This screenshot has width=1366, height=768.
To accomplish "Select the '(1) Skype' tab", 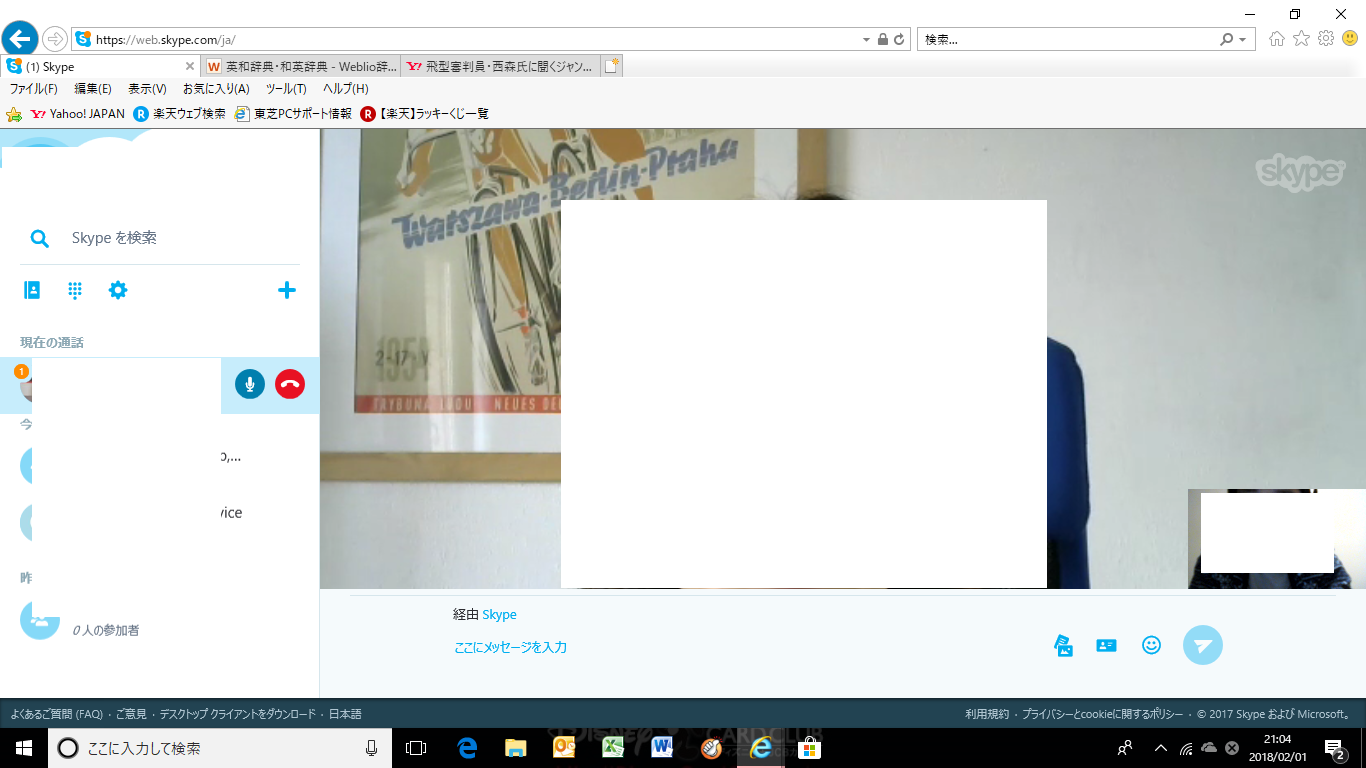I will [100, 67].
